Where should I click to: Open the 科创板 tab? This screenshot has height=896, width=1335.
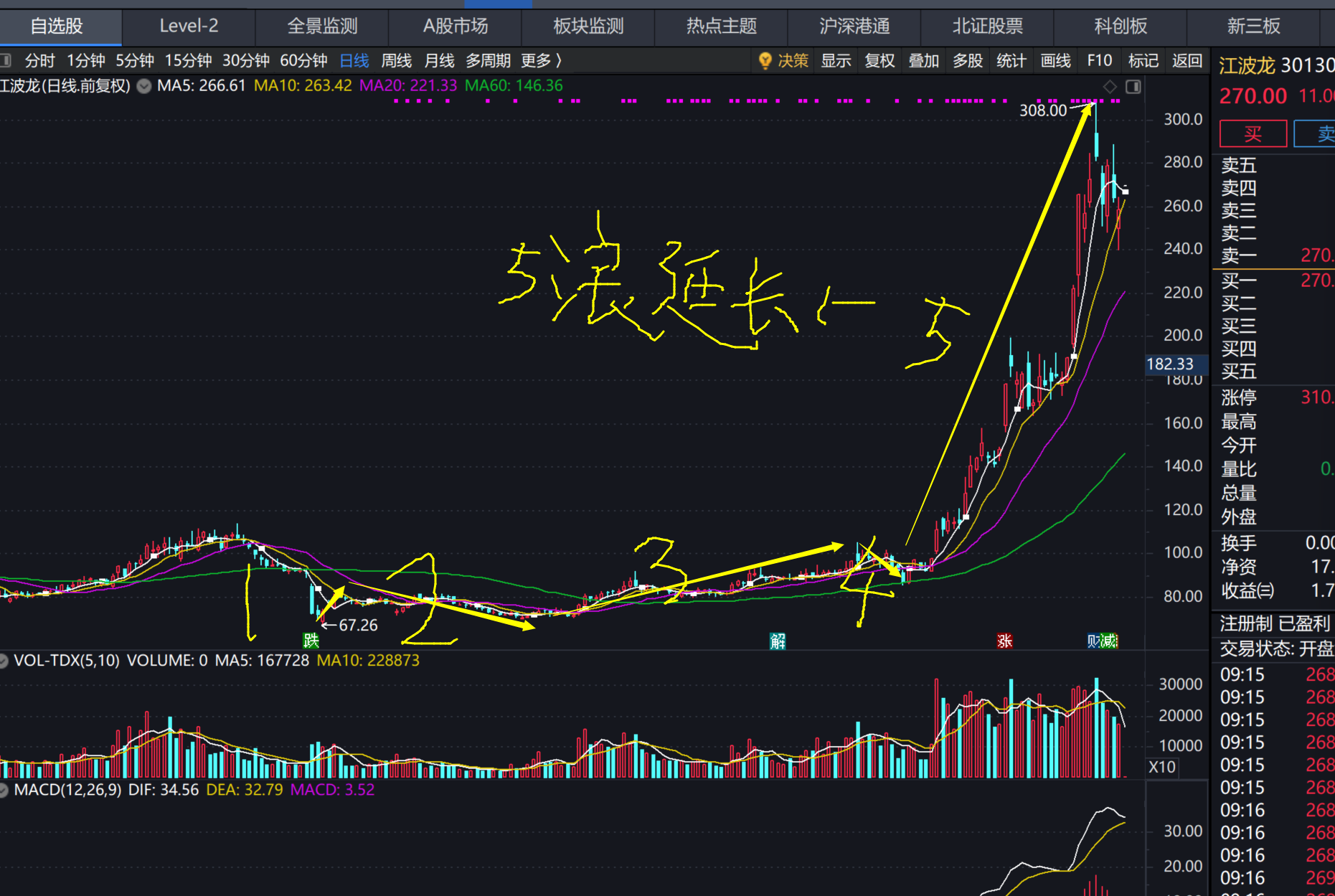click(1121, 27)
